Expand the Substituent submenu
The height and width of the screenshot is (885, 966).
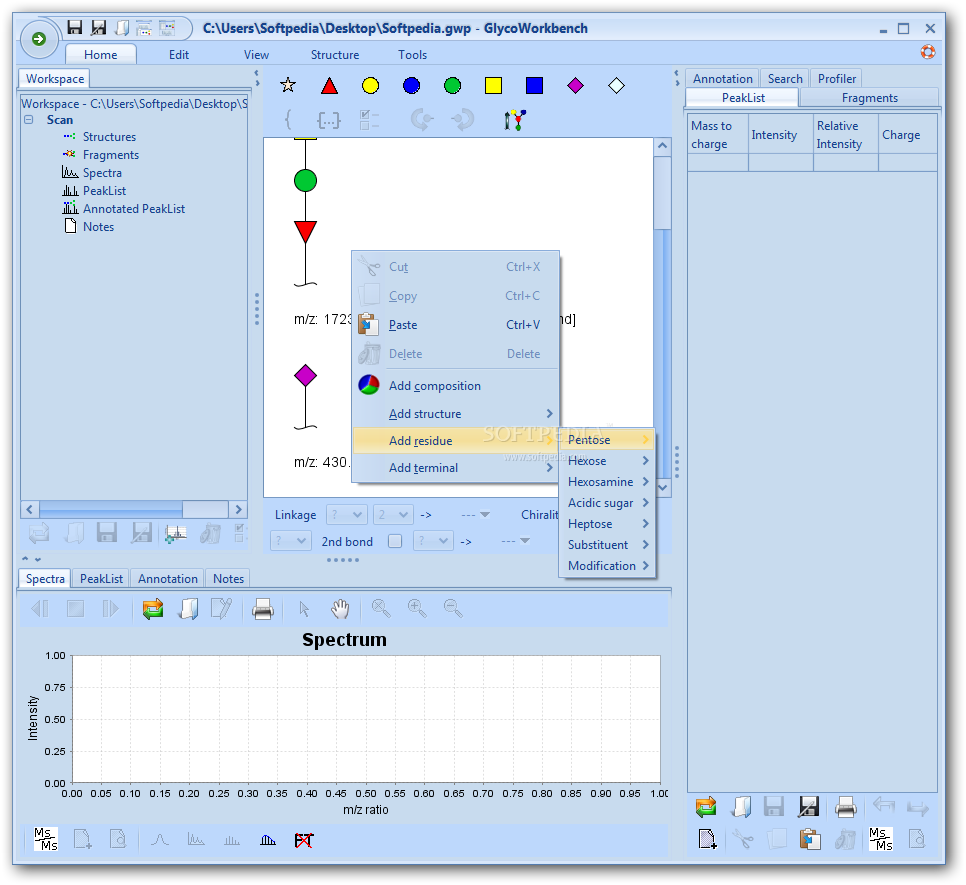point(607,544)
